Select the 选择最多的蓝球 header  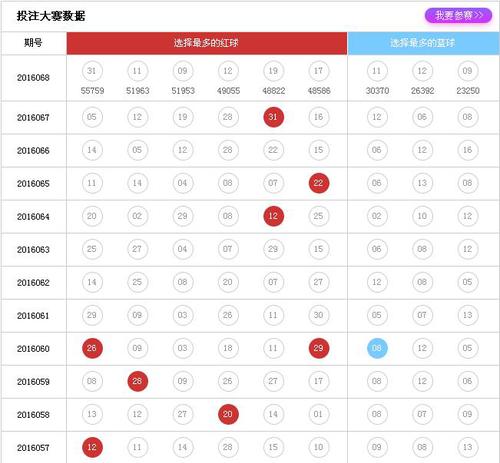(x=423, y=43)
